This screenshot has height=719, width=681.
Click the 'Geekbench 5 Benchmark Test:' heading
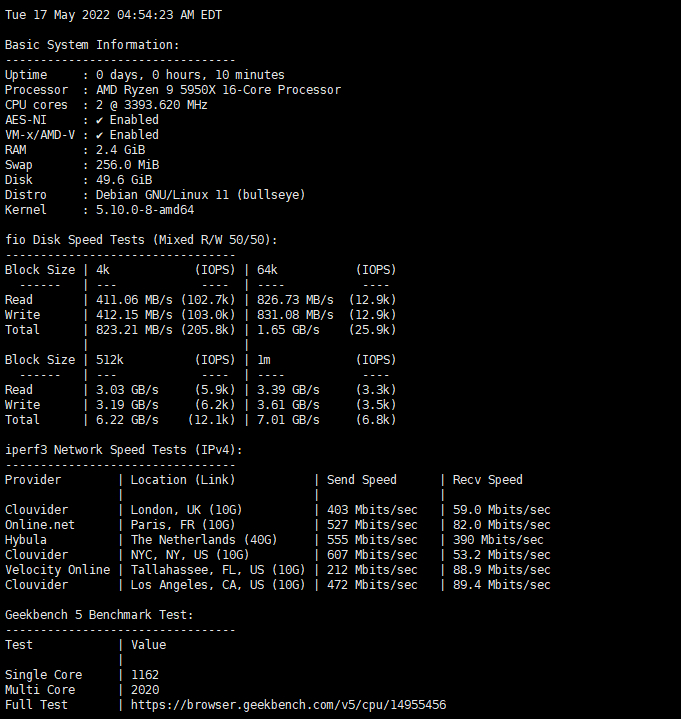coord(99,615)
